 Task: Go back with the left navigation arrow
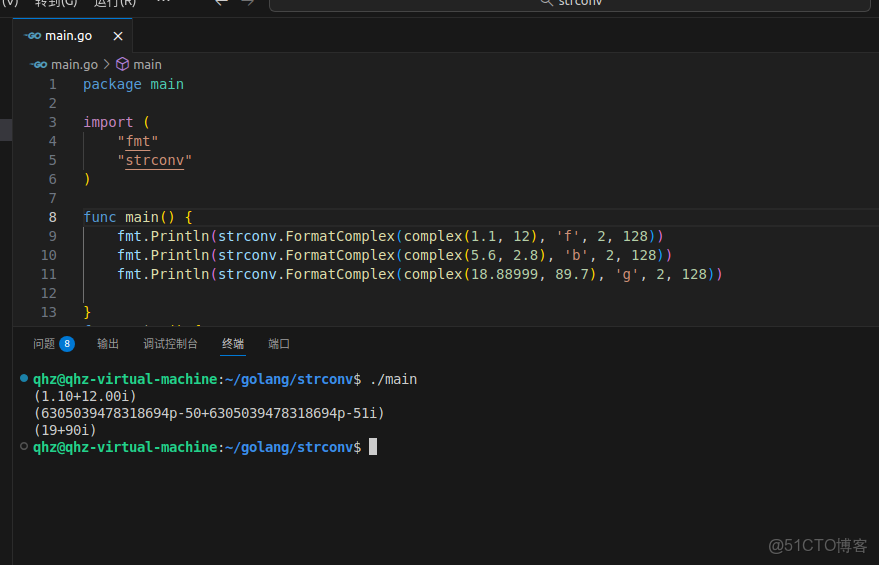pos(221,3)
